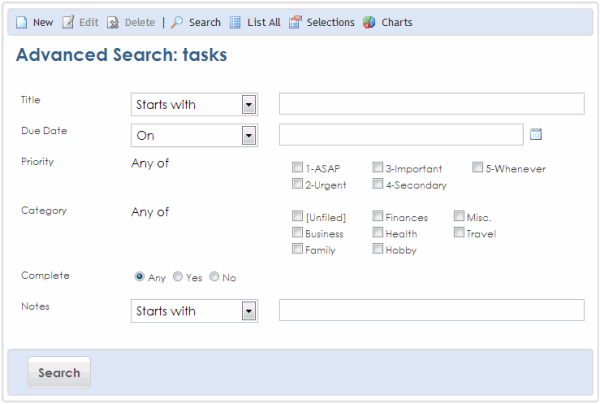Expand the Notes Starts with dropdown

tap(249, 311)
